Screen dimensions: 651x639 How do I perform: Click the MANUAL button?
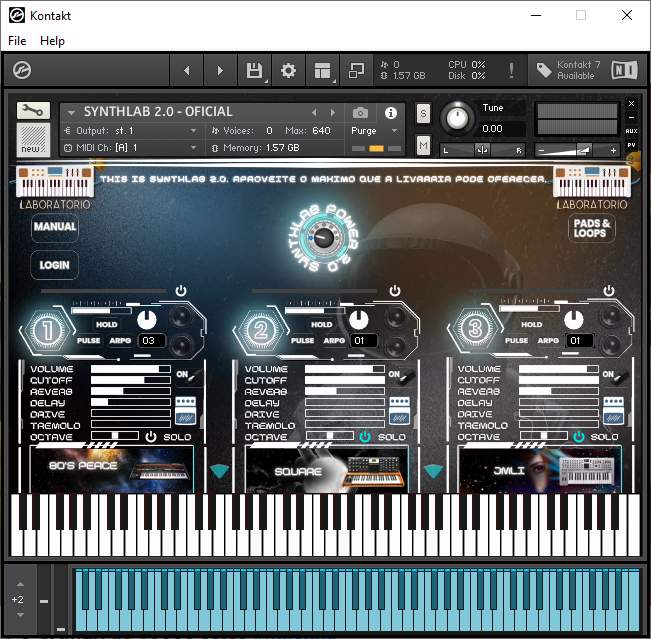[x=55, y=227]
